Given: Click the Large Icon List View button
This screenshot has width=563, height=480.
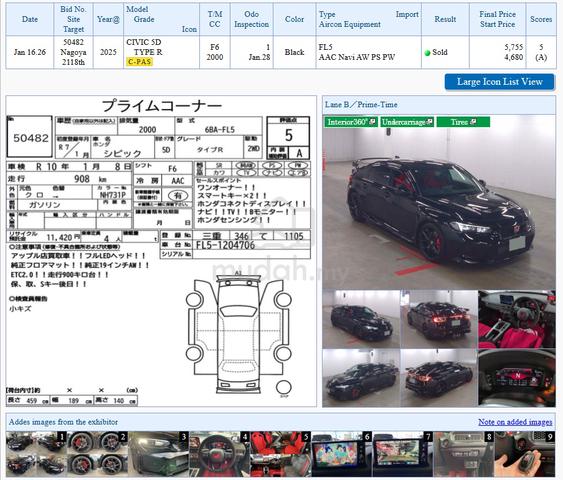Looking at the screenshot, I should 499,82.
